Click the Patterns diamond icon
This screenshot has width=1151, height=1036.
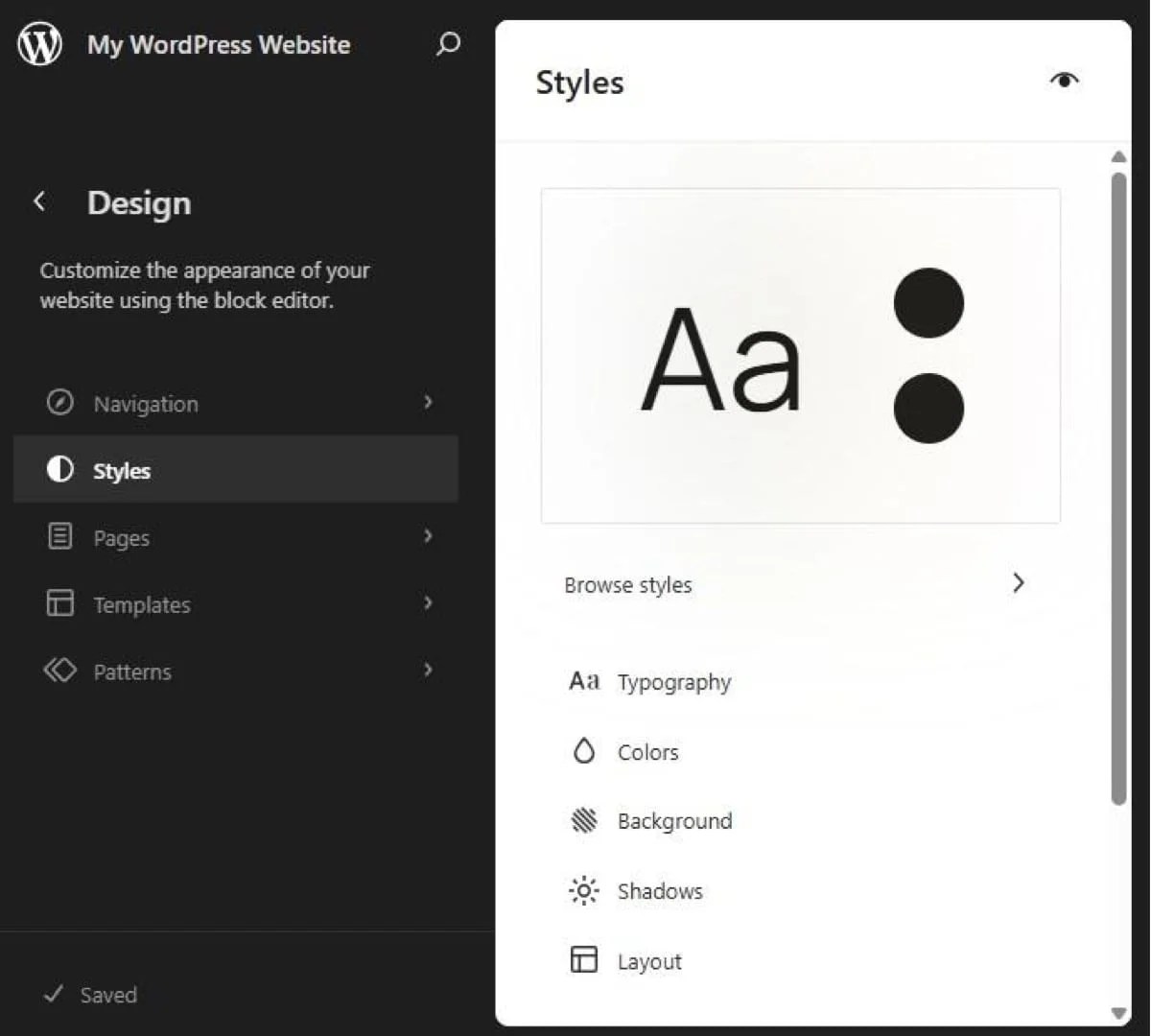pos(59,671)
